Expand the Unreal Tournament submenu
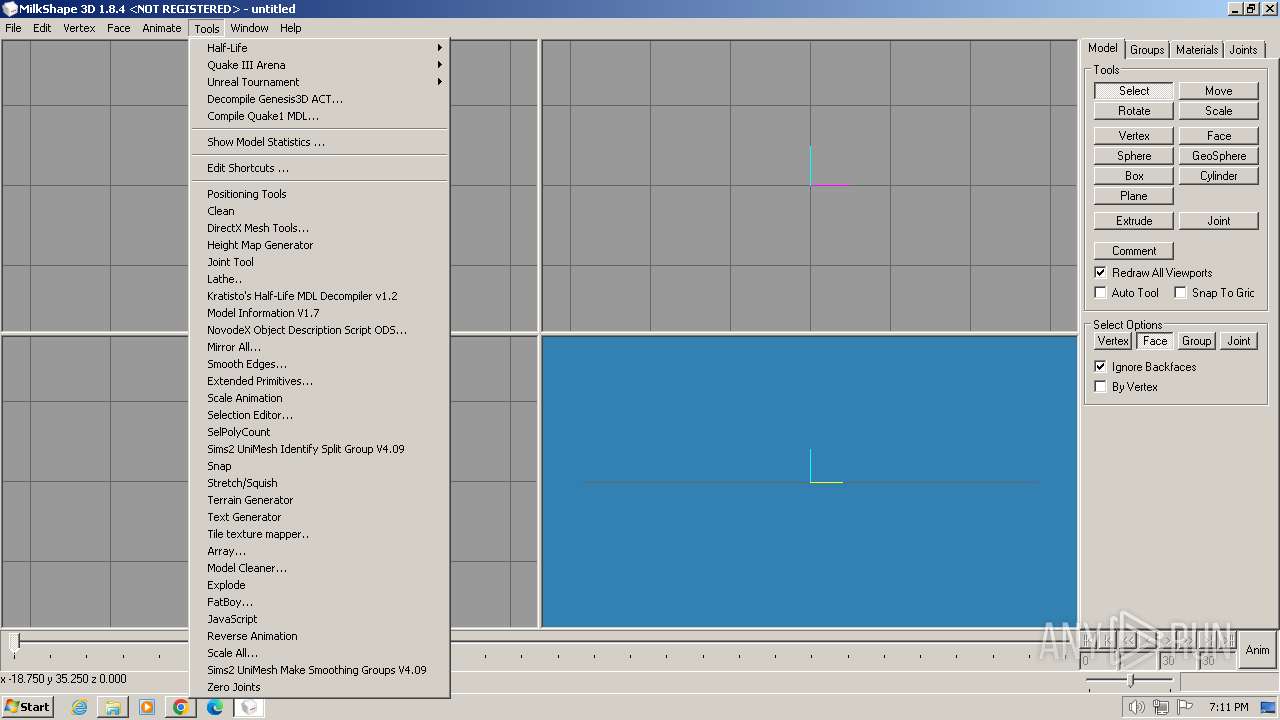Viewport: 1280px width, 720px height. click(x=320, y=82)
